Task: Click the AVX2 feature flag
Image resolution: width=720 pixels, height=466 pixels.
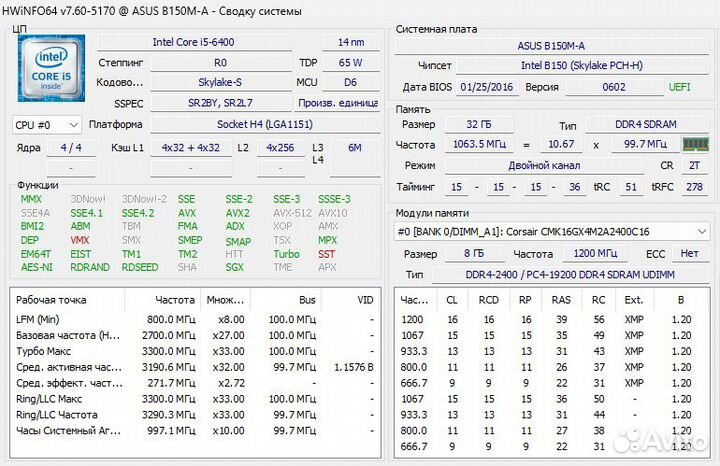Action: pos(237,213)
